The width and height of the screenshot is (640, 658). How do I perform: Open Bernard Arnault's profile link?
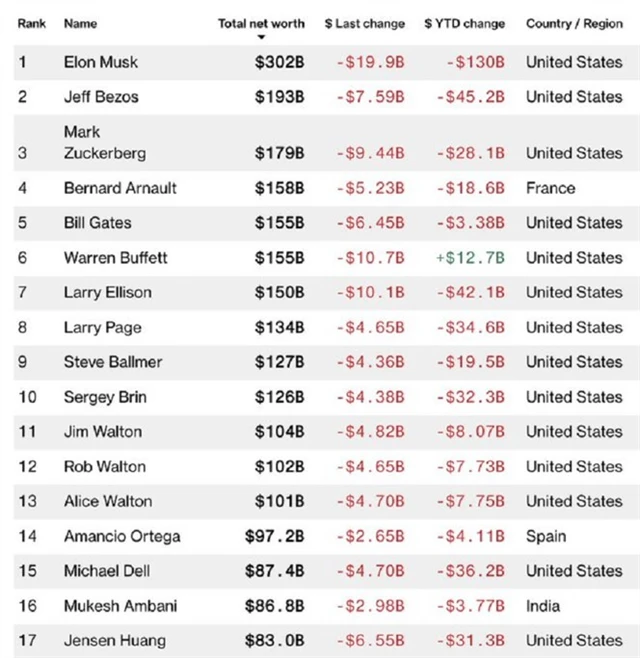[119, 188]
